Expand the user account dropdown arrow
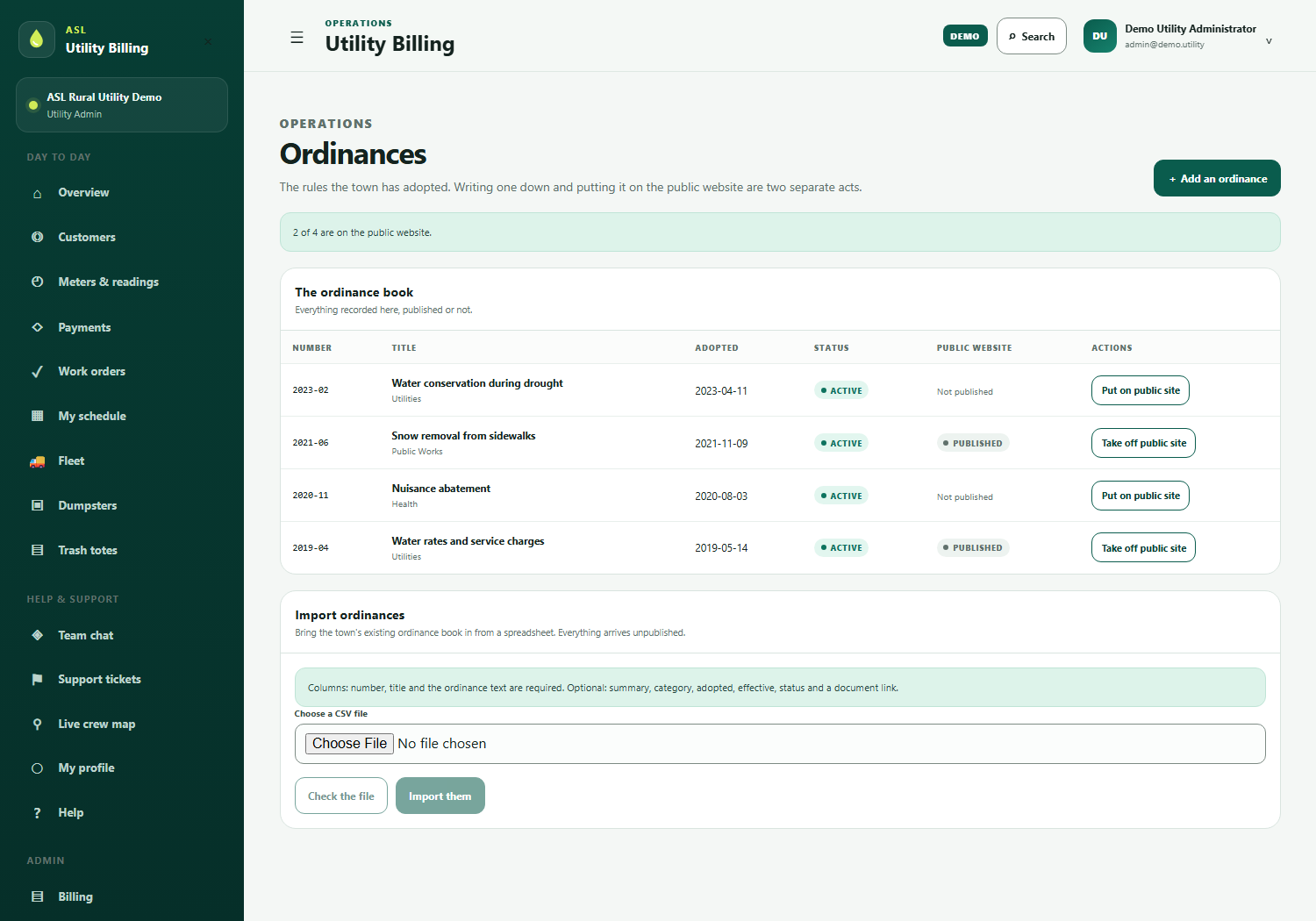The width and height of the screenshot is (1316, 921). 1269,41
